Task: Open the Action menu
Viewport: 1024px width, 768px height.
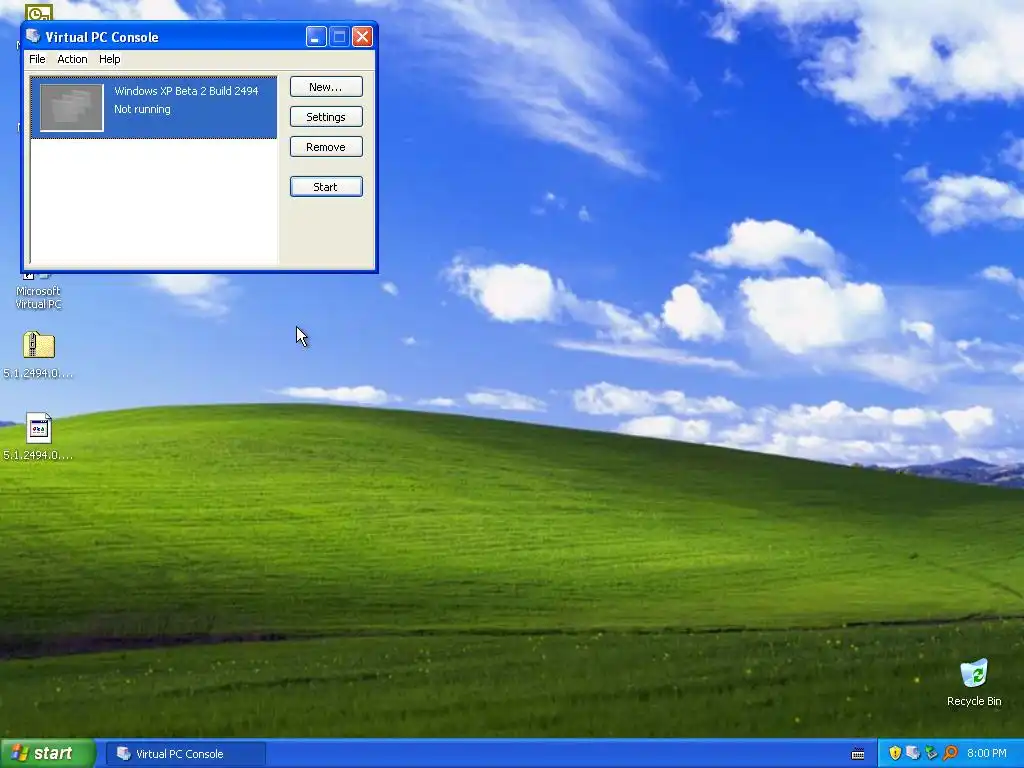Action: (x=72, y=59)
